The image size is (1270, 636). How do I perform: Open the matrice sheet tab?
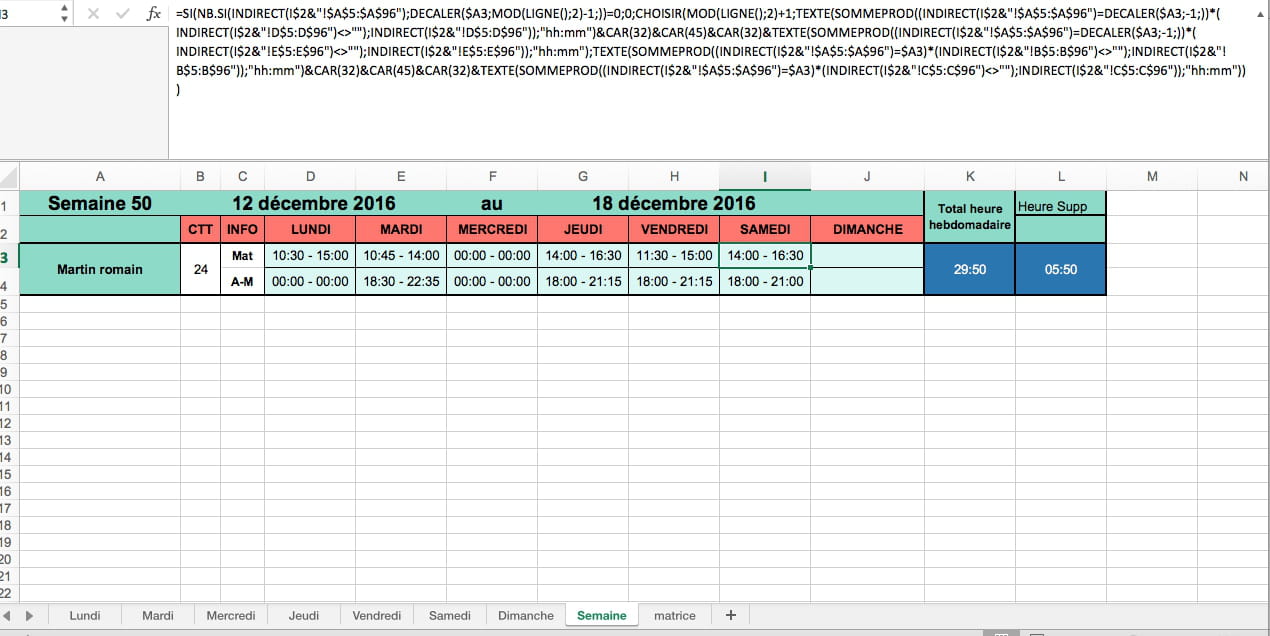click(675, 615)
